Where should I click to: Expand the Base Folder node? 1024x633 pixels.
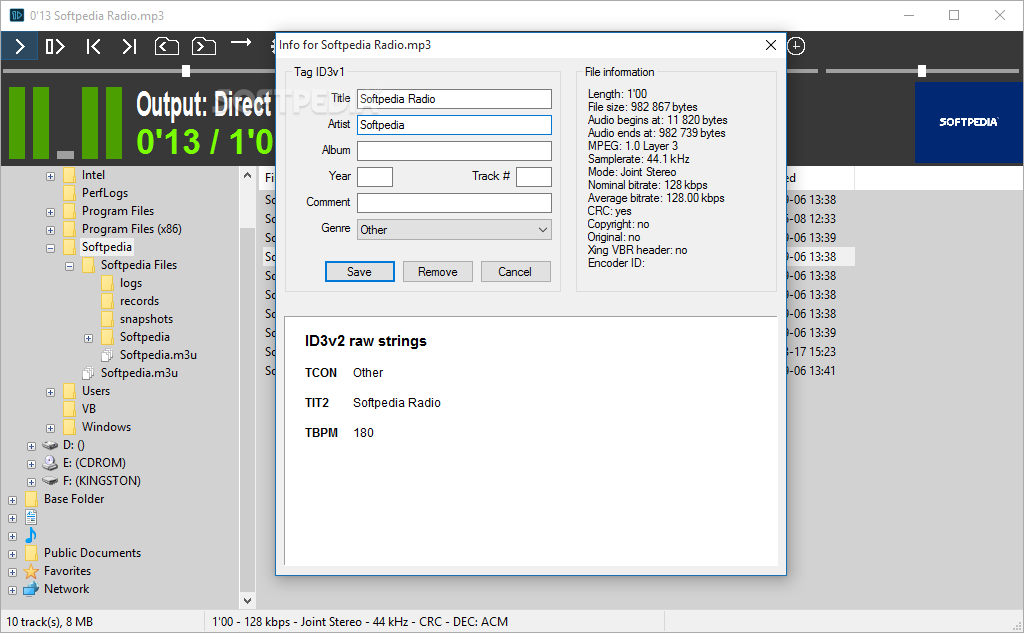pos(12,500)
